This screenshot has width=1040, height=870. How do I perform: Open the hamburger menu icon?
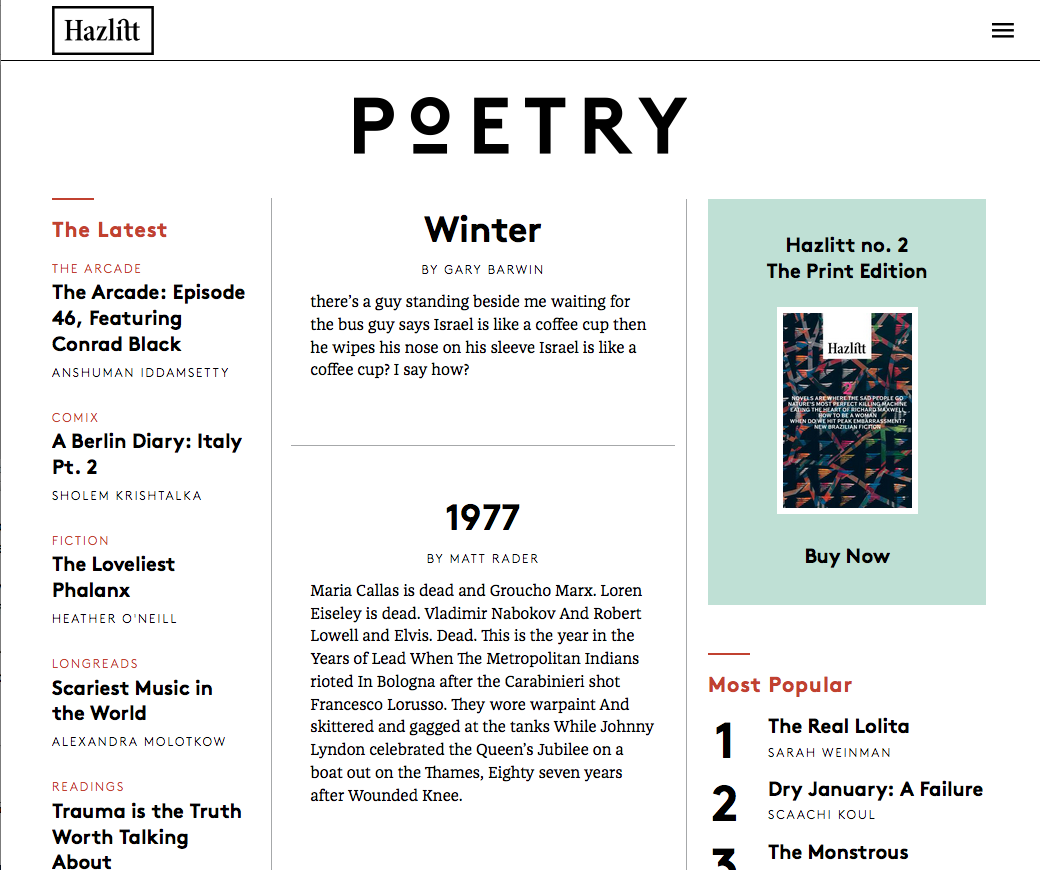point(1002,30)
